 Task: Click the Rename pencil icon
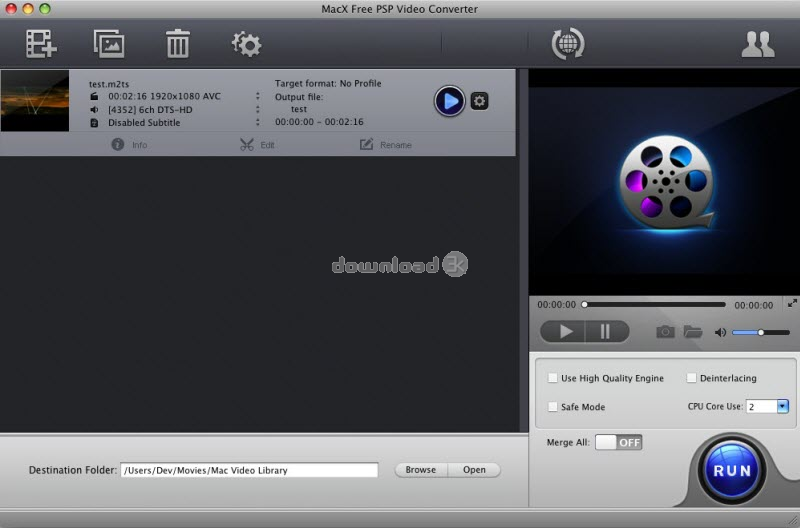[366, 144]
